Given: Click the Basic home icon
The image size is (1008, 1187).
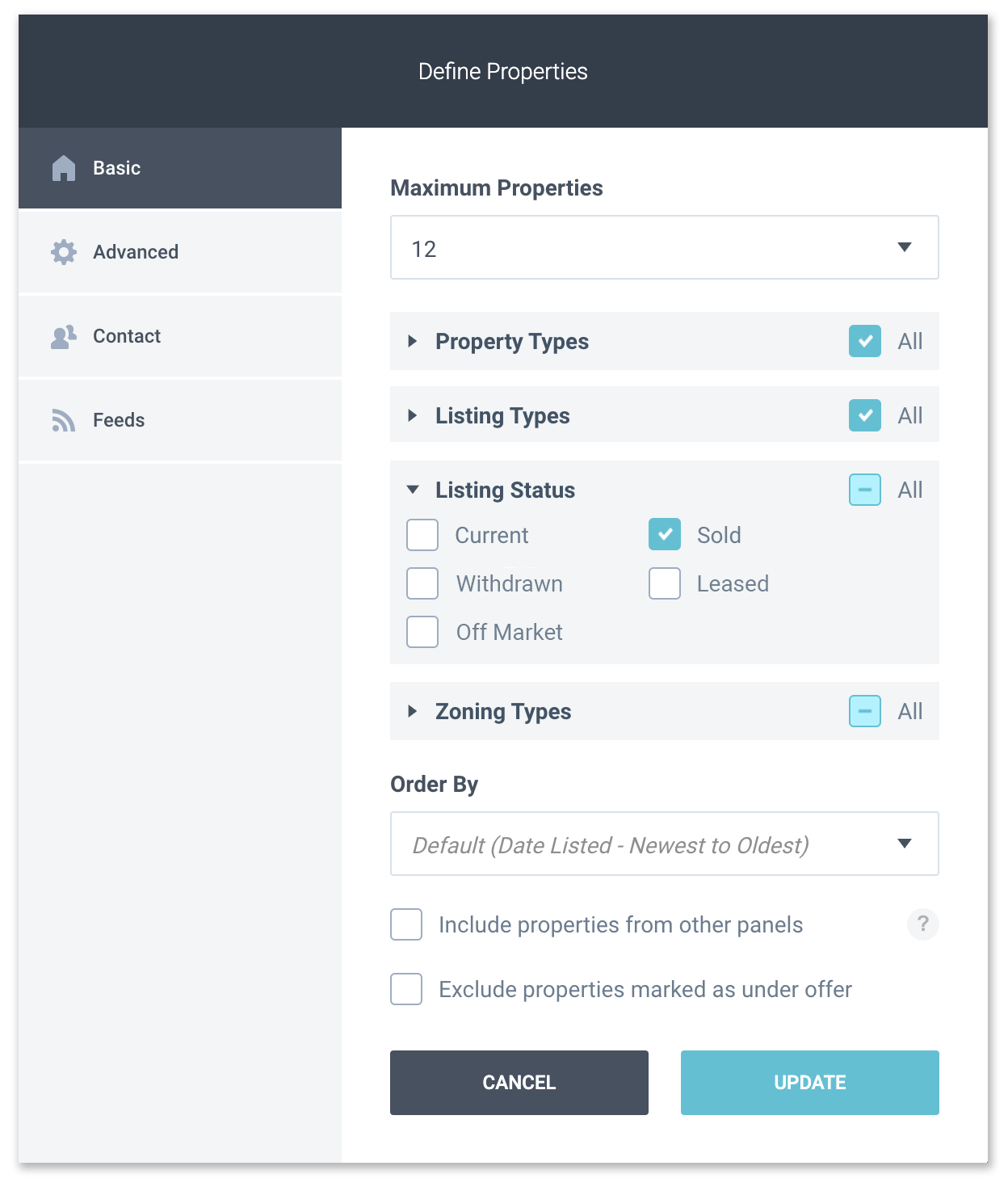Looking at the screenshot, I should (x=64, y=168).
